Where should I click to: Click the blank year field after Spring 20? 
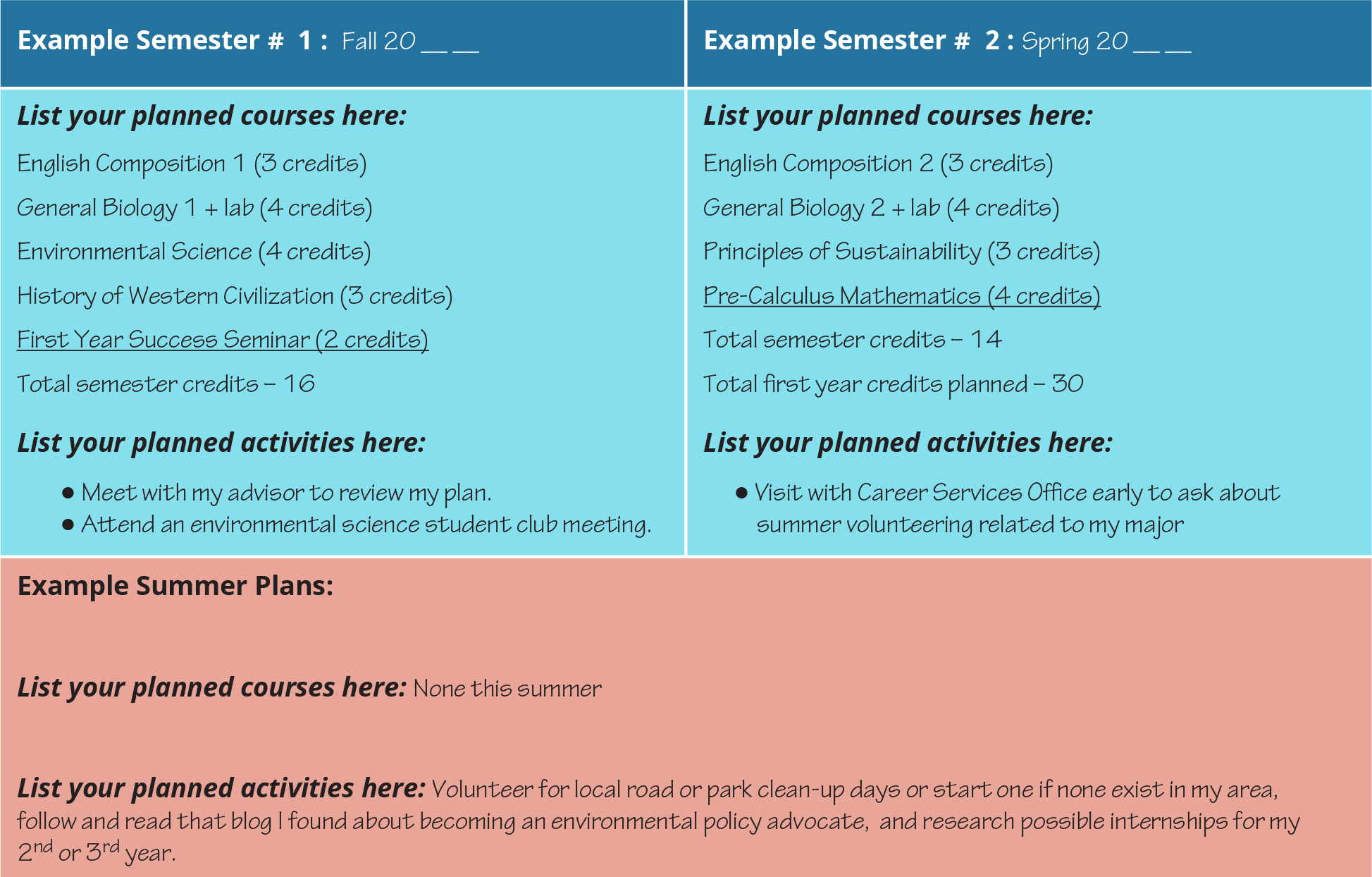[x=1162, y=42]
